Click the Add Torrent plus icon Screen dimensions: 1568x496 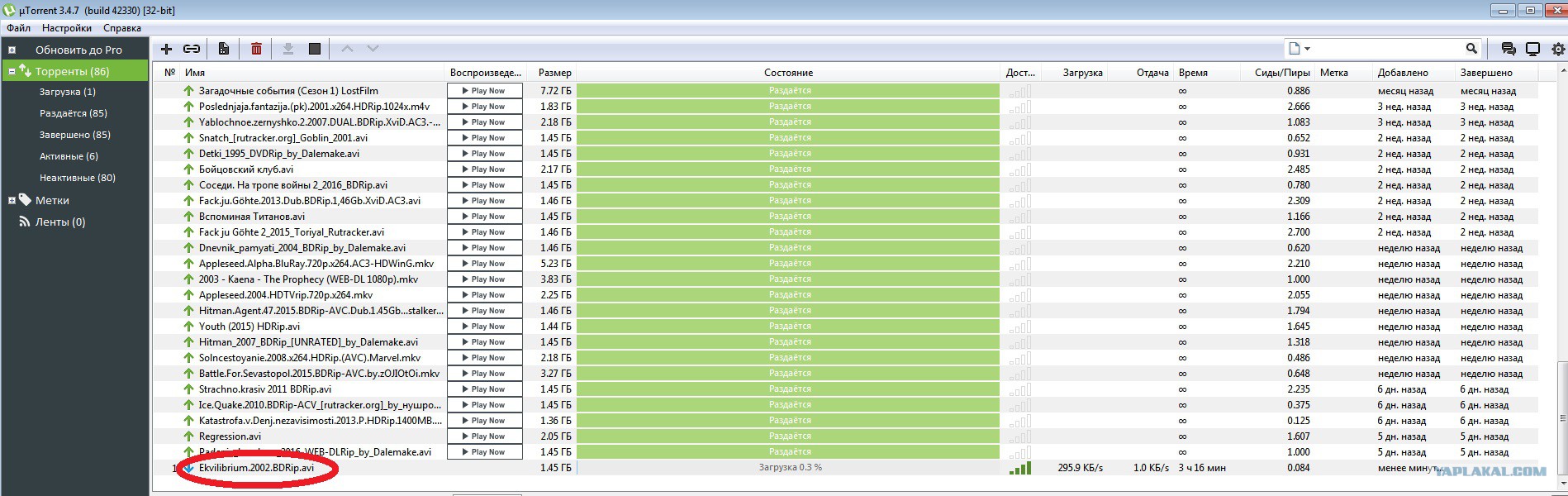coord(166,49)
